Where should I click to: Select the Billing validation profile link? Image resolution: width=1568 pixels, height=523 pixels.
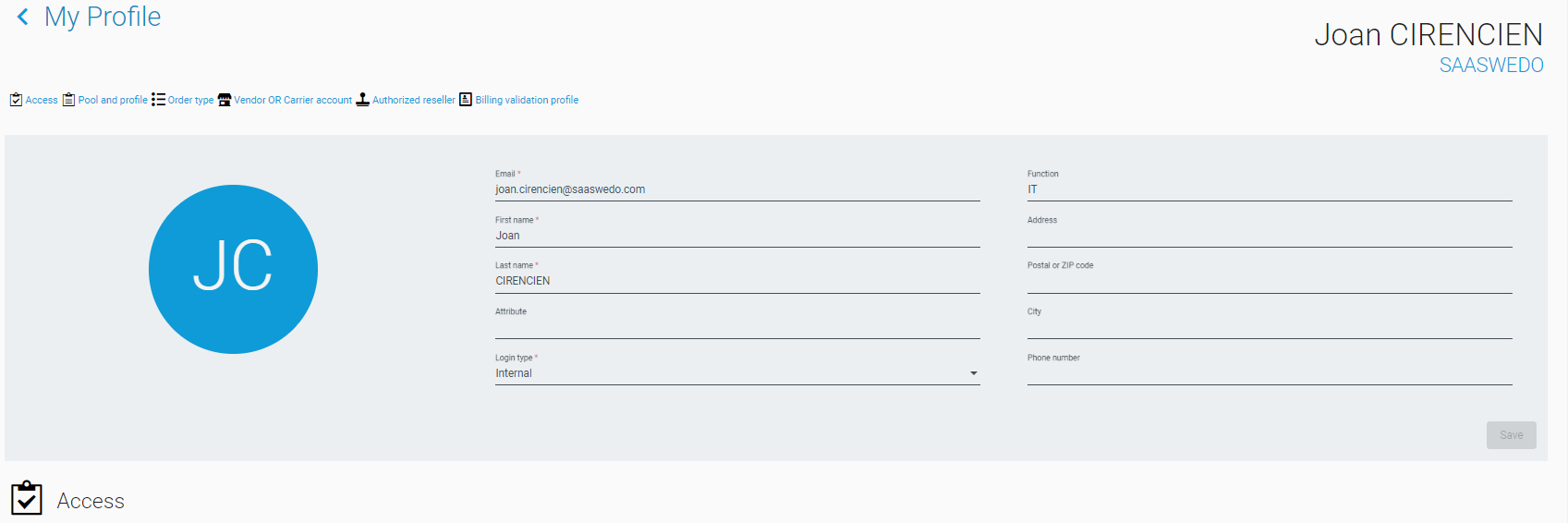[527, 100]
